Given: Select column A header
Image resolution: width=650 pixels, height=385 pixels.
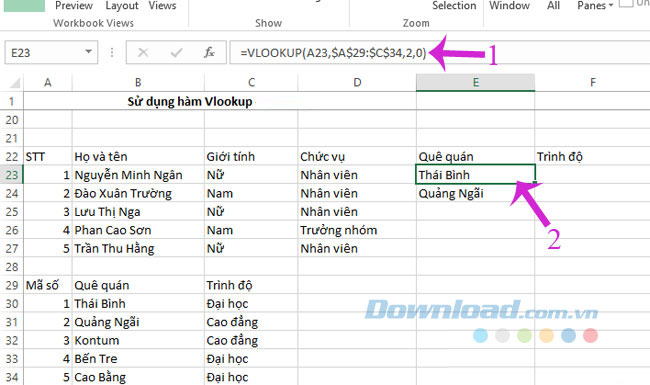Looking at the screenshot, I should click(48, 82).
